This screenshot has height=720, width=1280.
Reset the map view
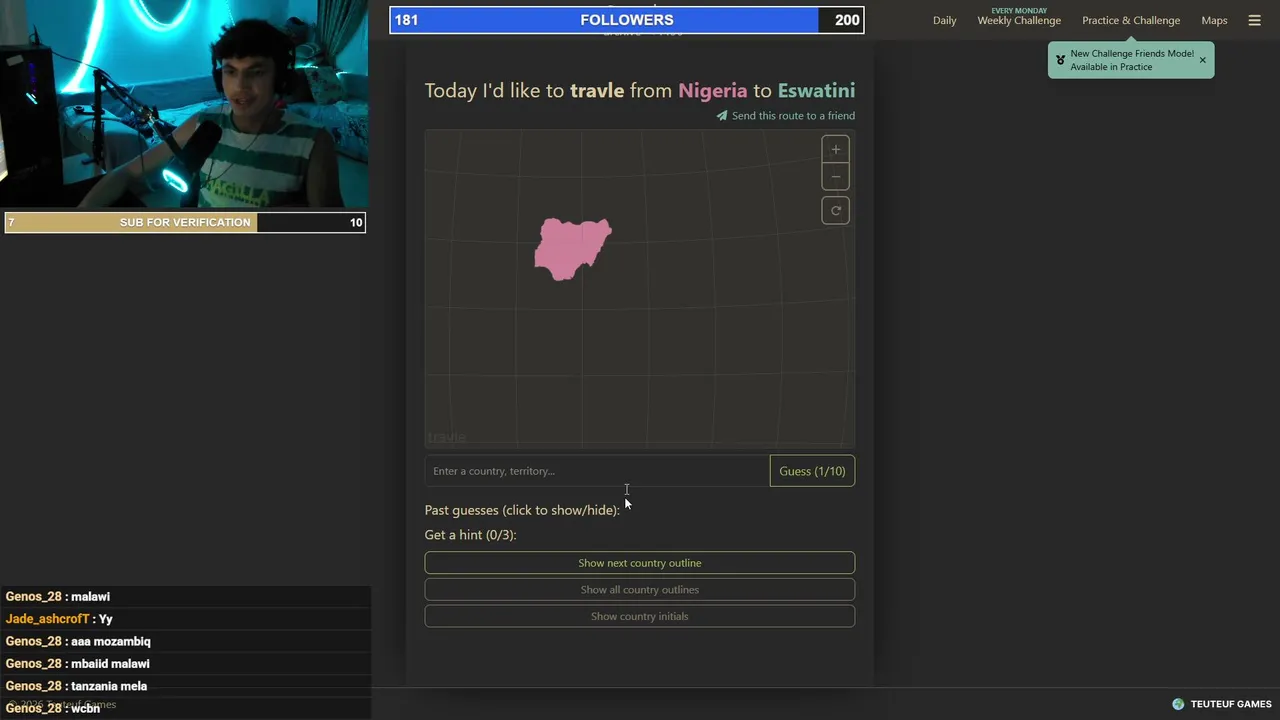[836, 211]
